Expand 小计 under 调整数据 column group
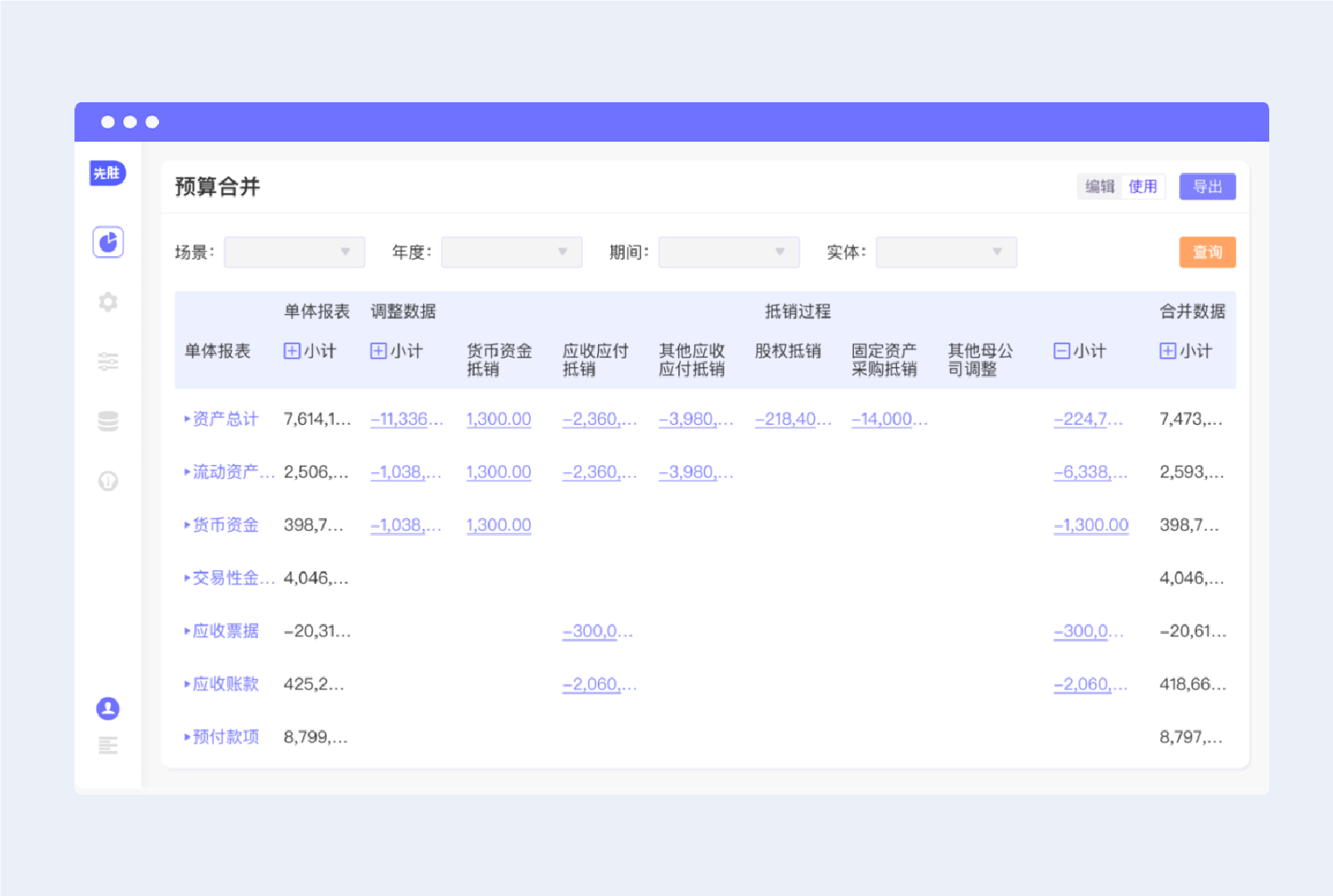 click(378, 351)
